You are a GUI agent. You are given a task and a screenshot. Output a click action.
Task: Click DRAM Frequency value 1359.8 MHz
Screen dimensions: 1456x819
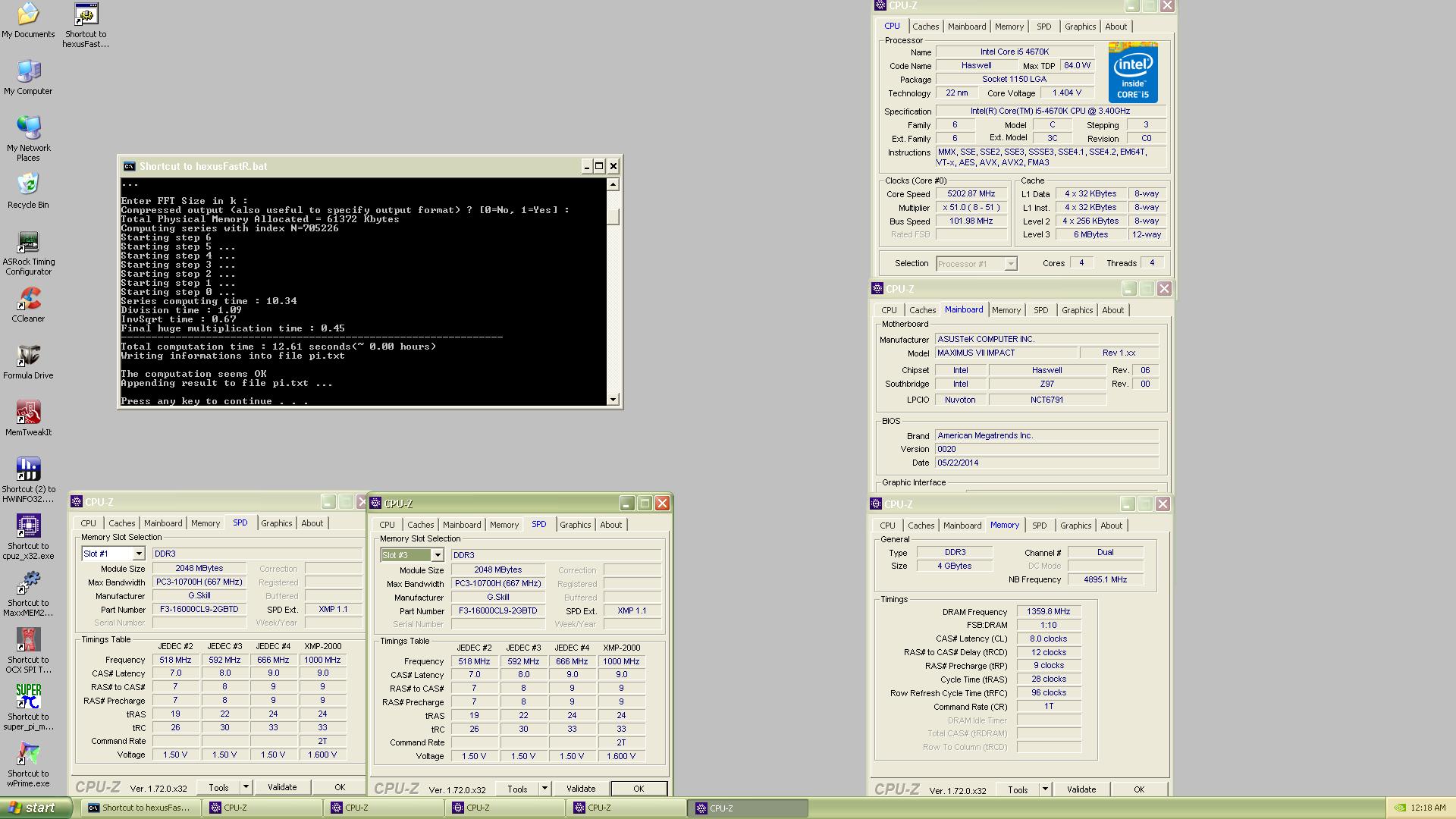tap(1048, 611)
